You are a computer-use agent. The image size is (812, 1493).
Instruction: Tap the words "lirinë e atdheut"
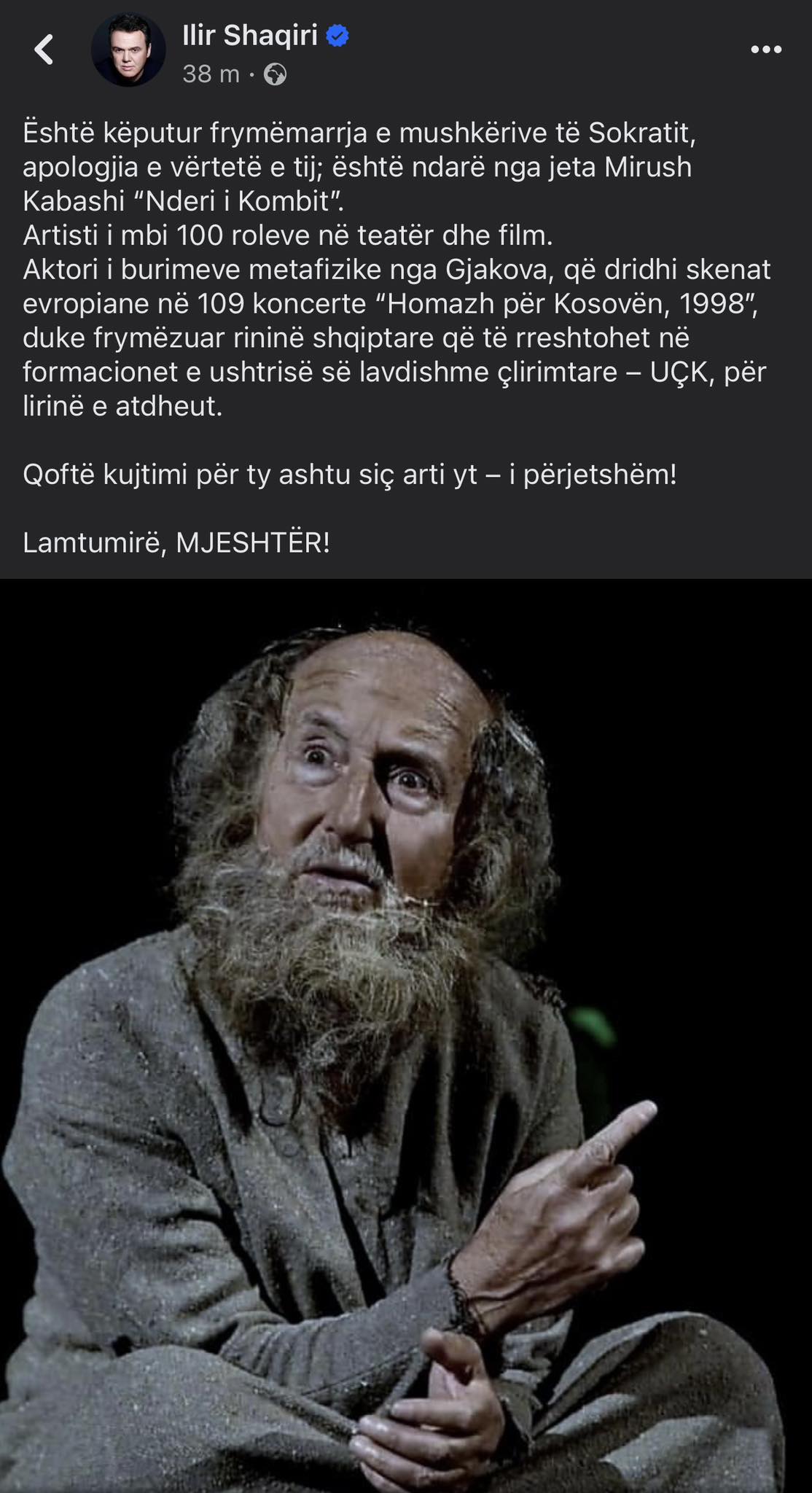click(x=122, y=406)
